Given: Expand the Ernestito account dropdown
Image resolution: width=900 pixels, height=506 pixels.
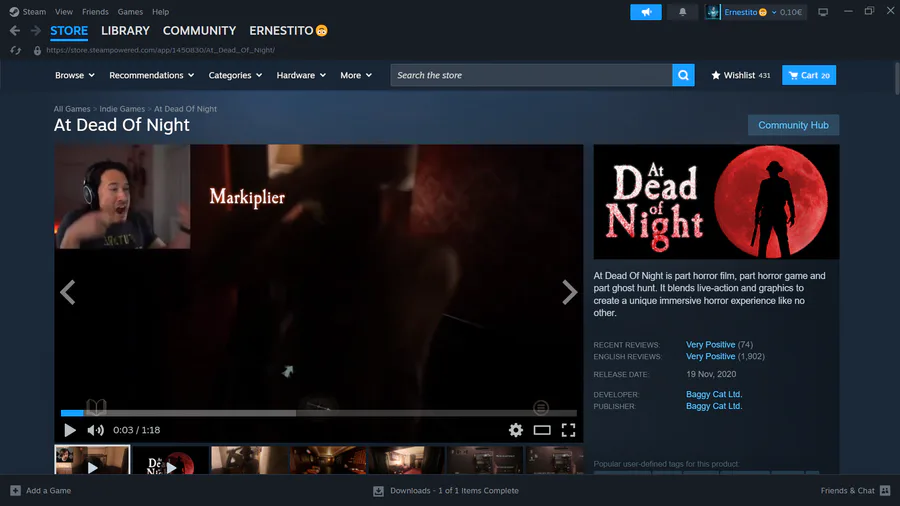Looking at the screenshot, I should tap(750, 12).
